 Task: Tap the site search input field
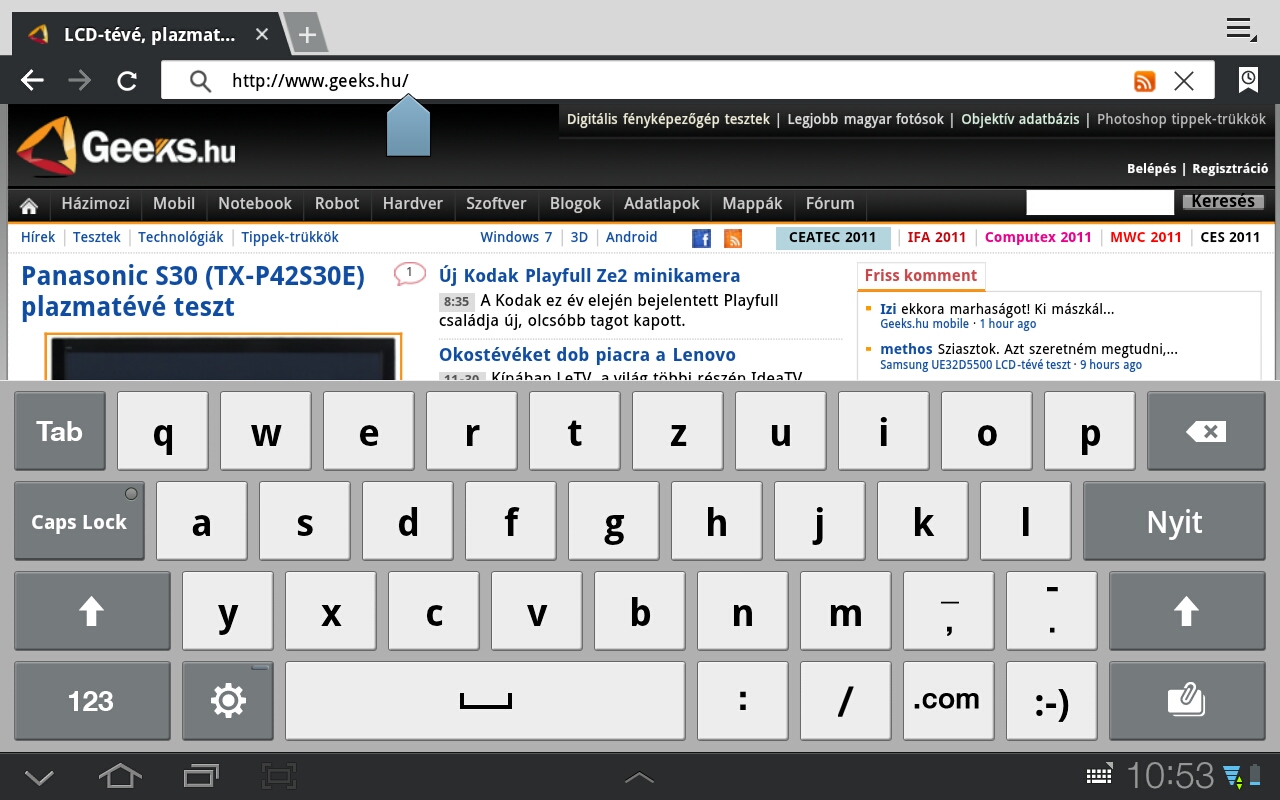click(1099, 203)
